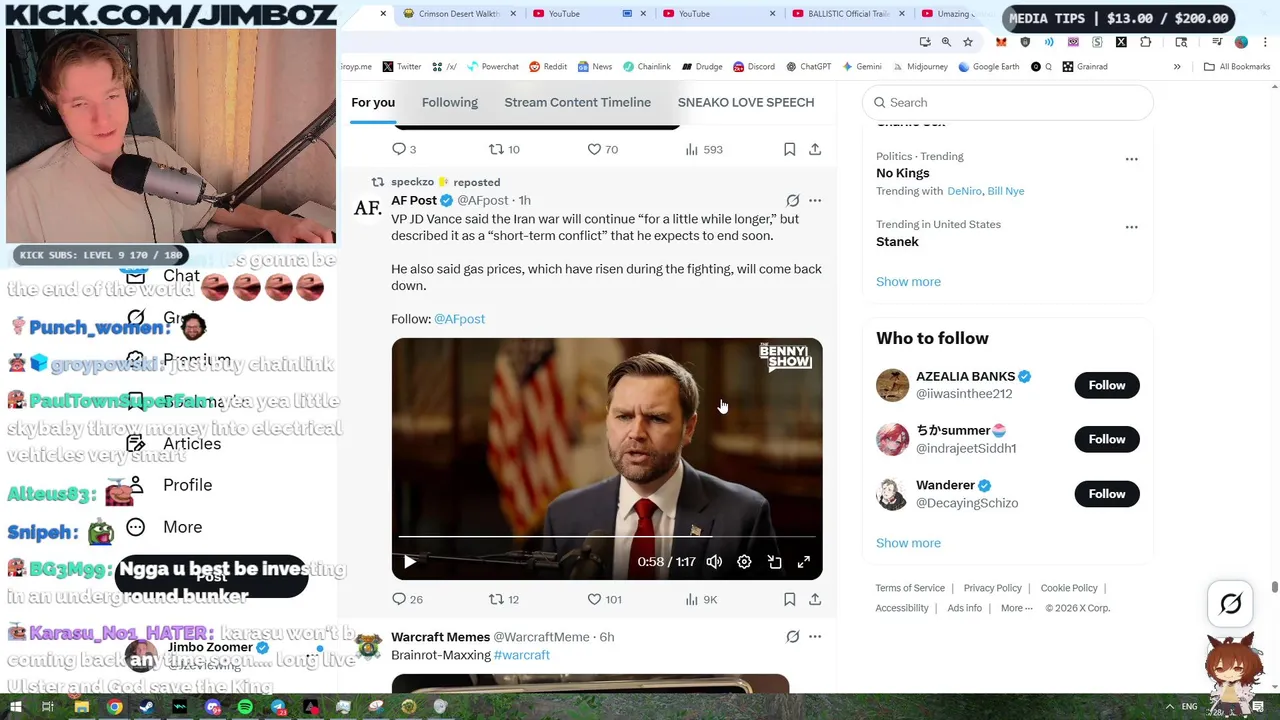The height and width of the screenshot is (720, 1280).
Task: Open video settings gear
Action: (744, 562)
